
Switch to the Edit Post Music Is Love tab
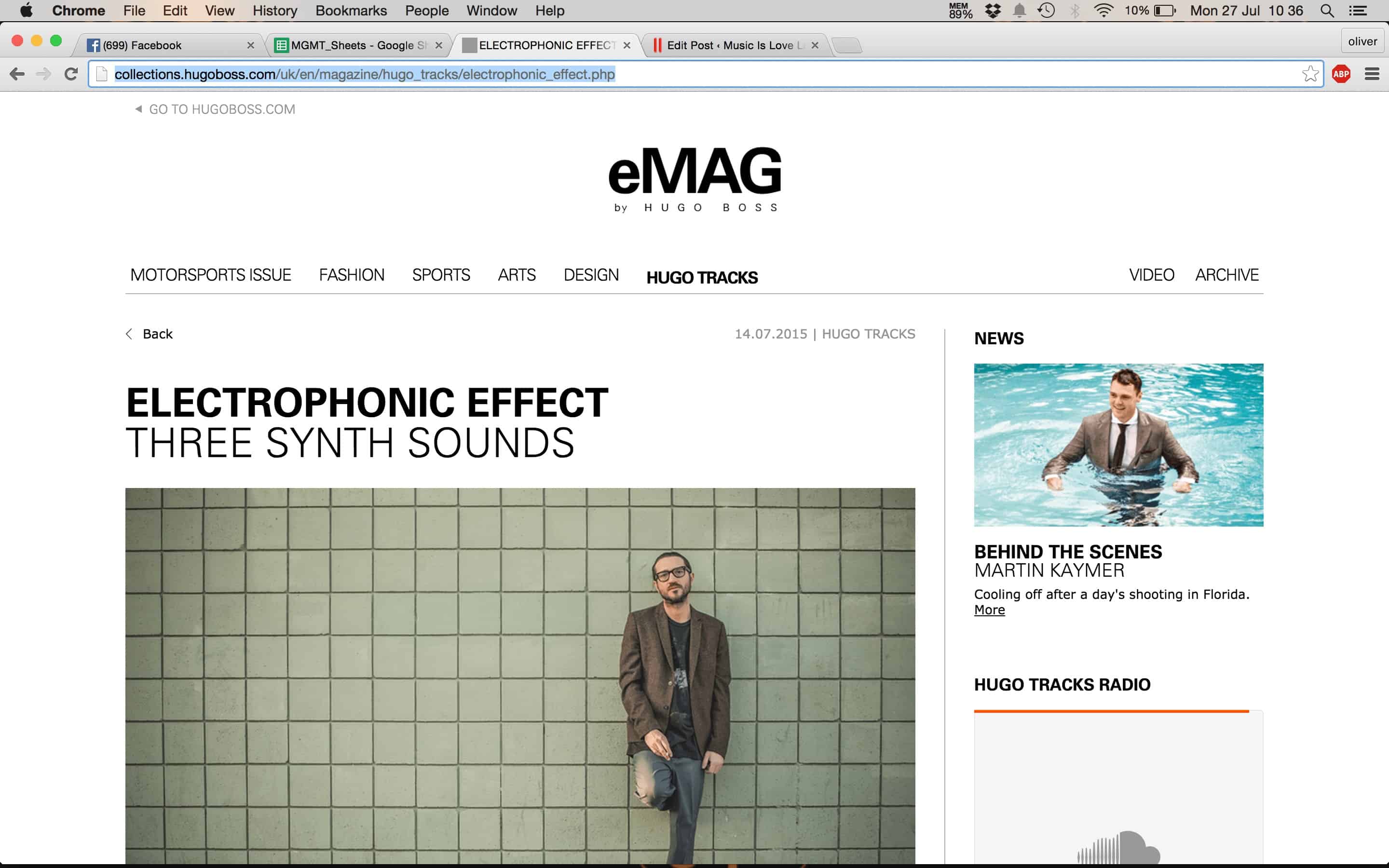[x=734, y=45]
